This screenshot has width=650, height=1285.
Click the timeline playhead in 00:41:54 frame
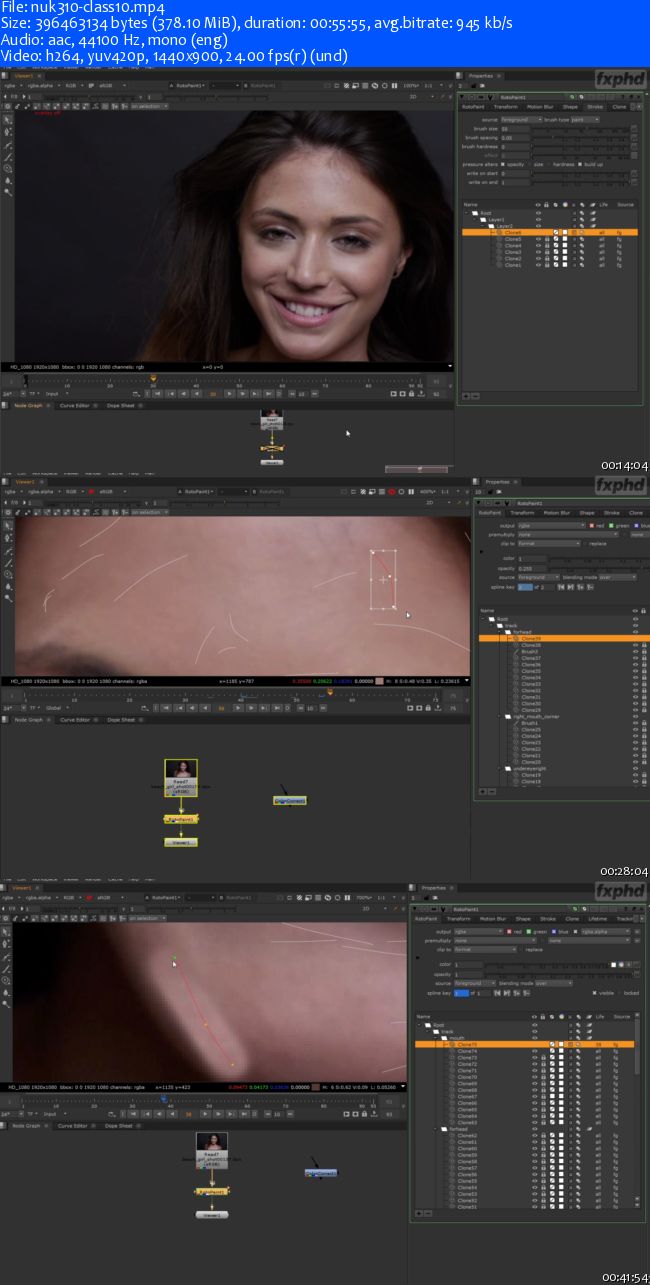click(164, 1099)
